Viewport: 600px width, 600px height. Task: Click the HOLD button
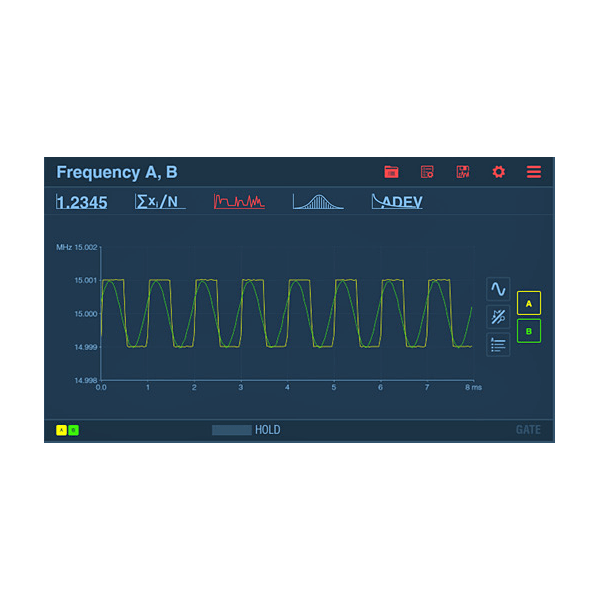coord(247,430)
